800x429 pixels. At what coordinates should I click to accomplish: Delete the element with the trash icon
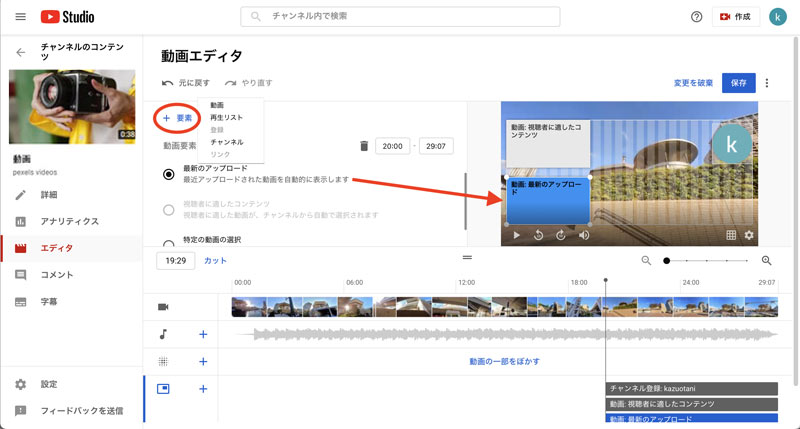click(x=364, y=146)
